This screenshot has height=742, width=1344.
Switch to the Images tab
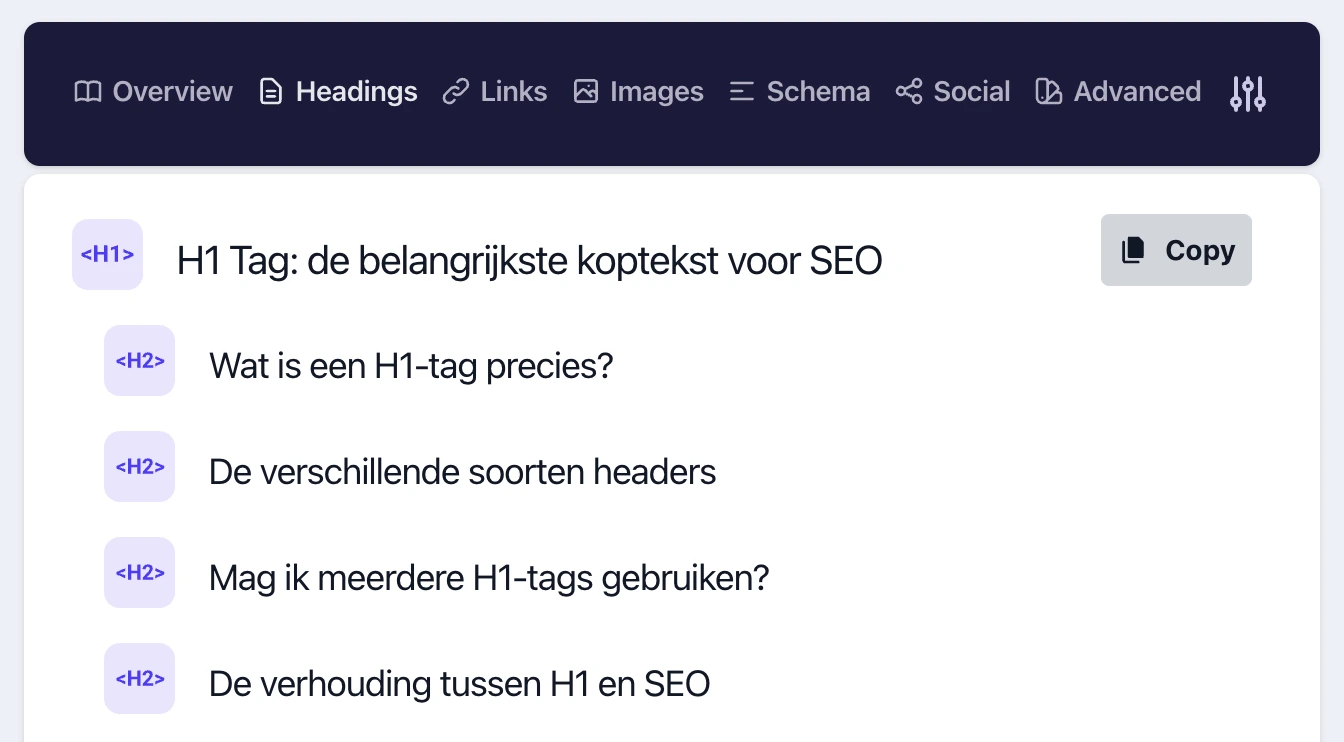pyautogui.click(x=655, y=91)
